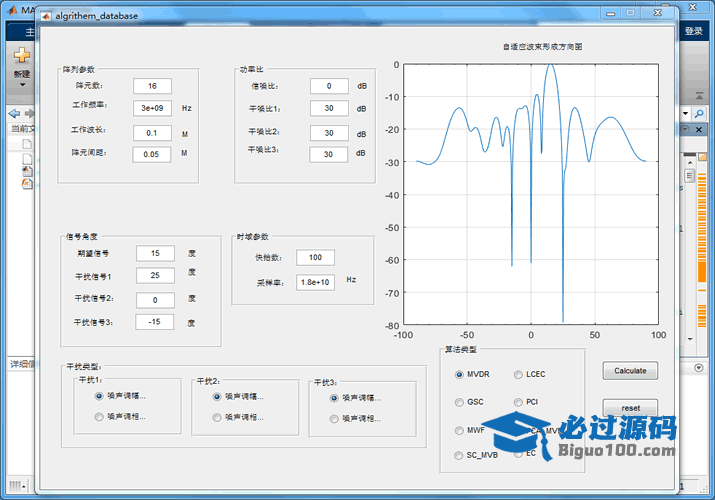Click the MATLAB logo in algrithem_database title bar
This screenshot has height=500, width=715.
click(46, 16)
